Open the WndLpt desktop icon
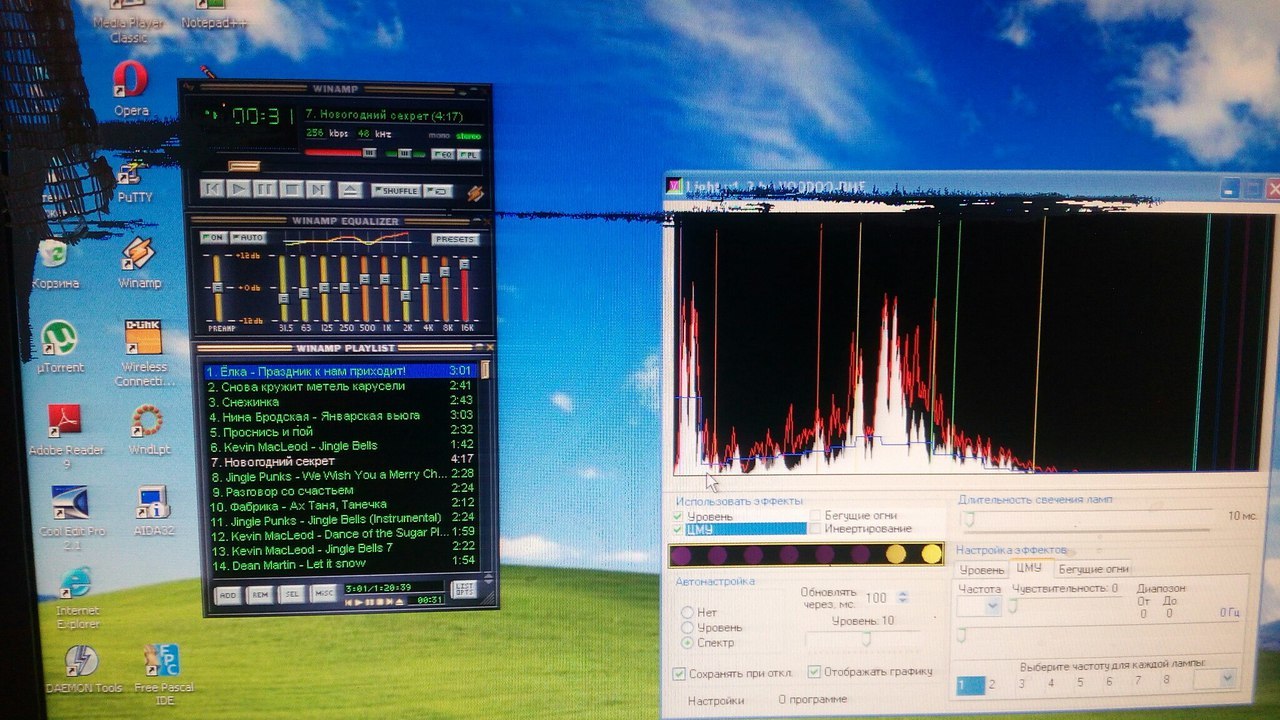 (x=147, y=432)
